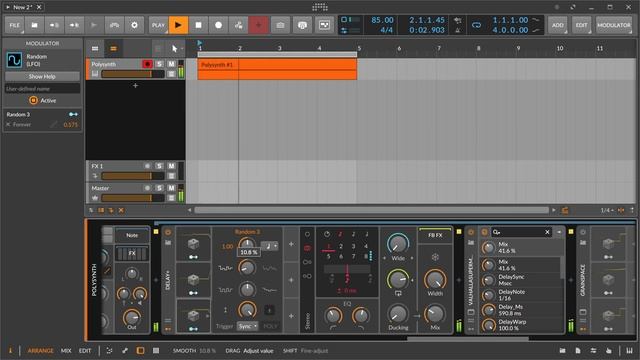Mute the FX 1 track
Viewport: 640px width, 360px height.
171,166
